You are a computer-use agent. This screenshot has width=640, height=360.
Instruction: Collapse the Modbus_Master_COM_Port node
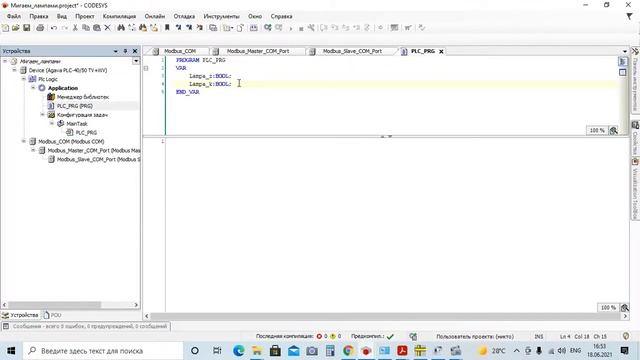[x=33, y=150]
